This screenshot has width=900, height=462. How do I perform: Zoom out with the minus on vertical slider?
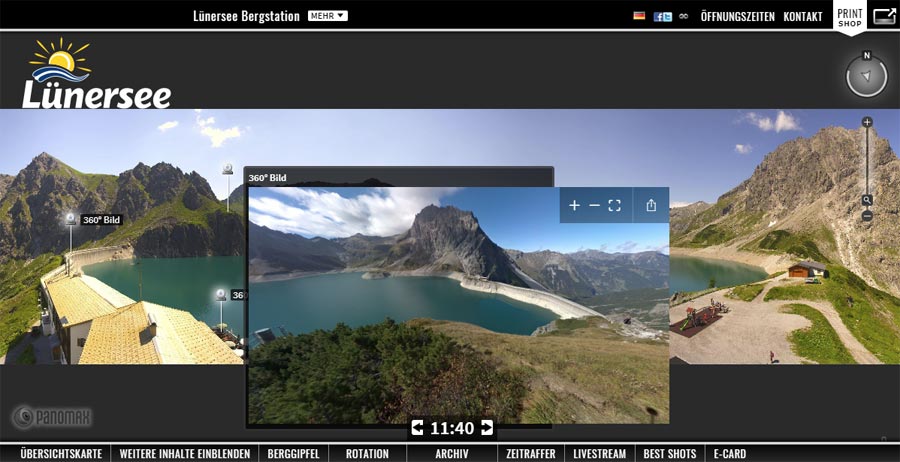coord(867,216)
